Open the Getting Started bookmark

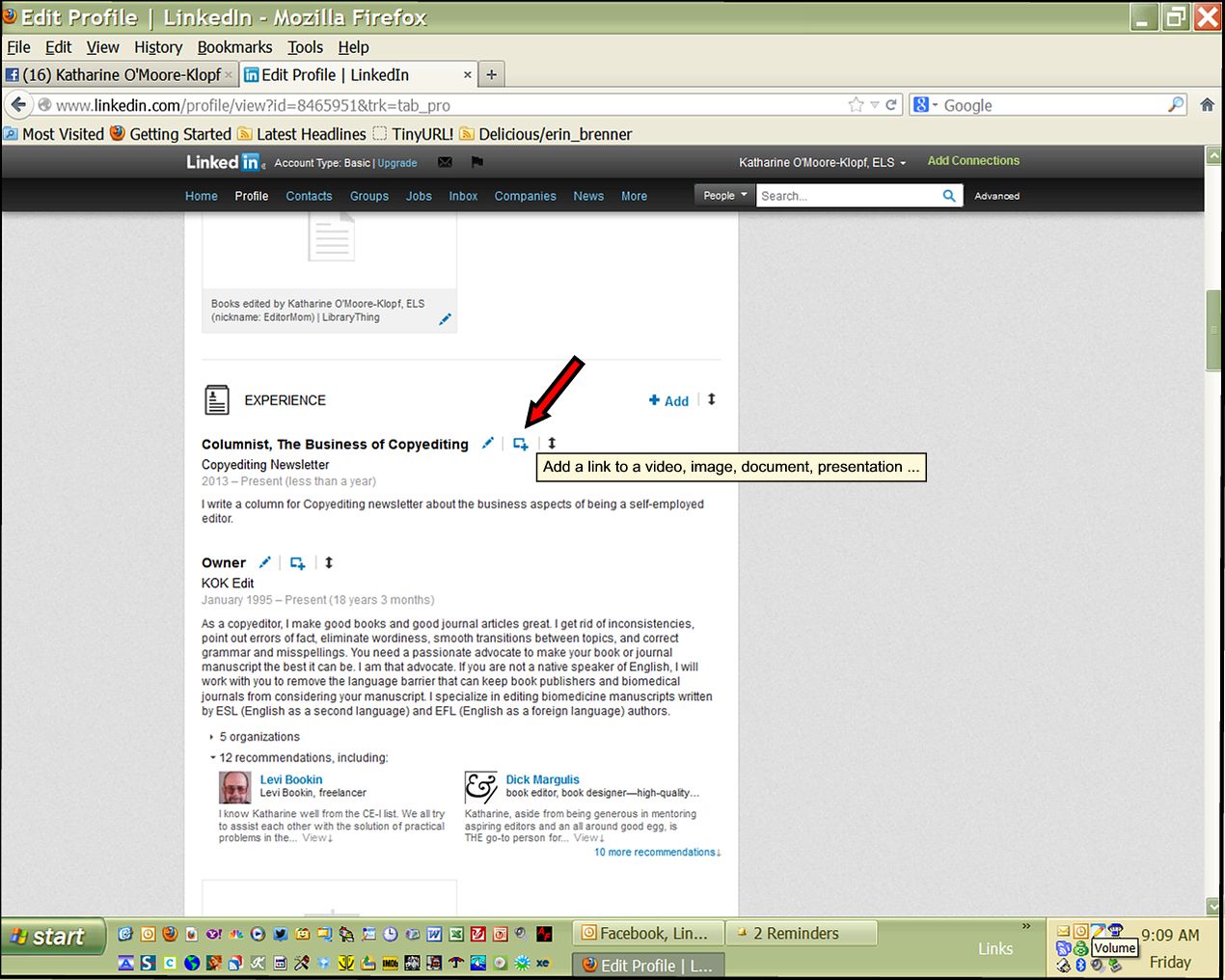pyautogui.click(x=171, y=134)
